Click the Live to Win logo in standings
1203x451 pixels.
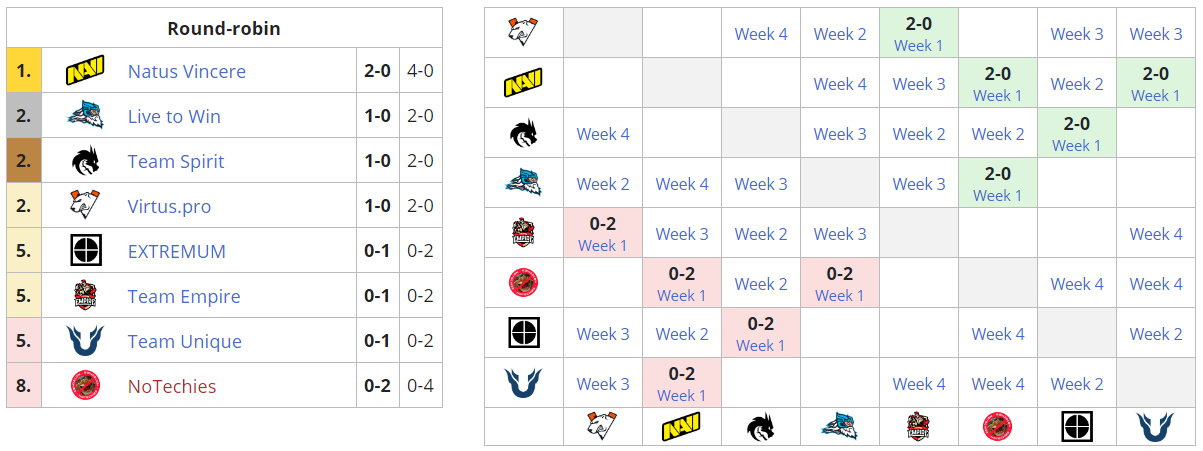[x=85, y=117]
